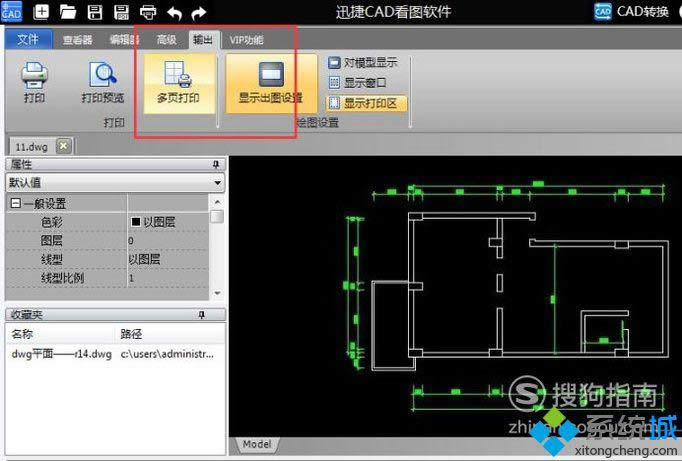This screenshot has height=461, width=682.
Task: Click the c:\users\administr... path cell
Action: (x=167, y=354)
